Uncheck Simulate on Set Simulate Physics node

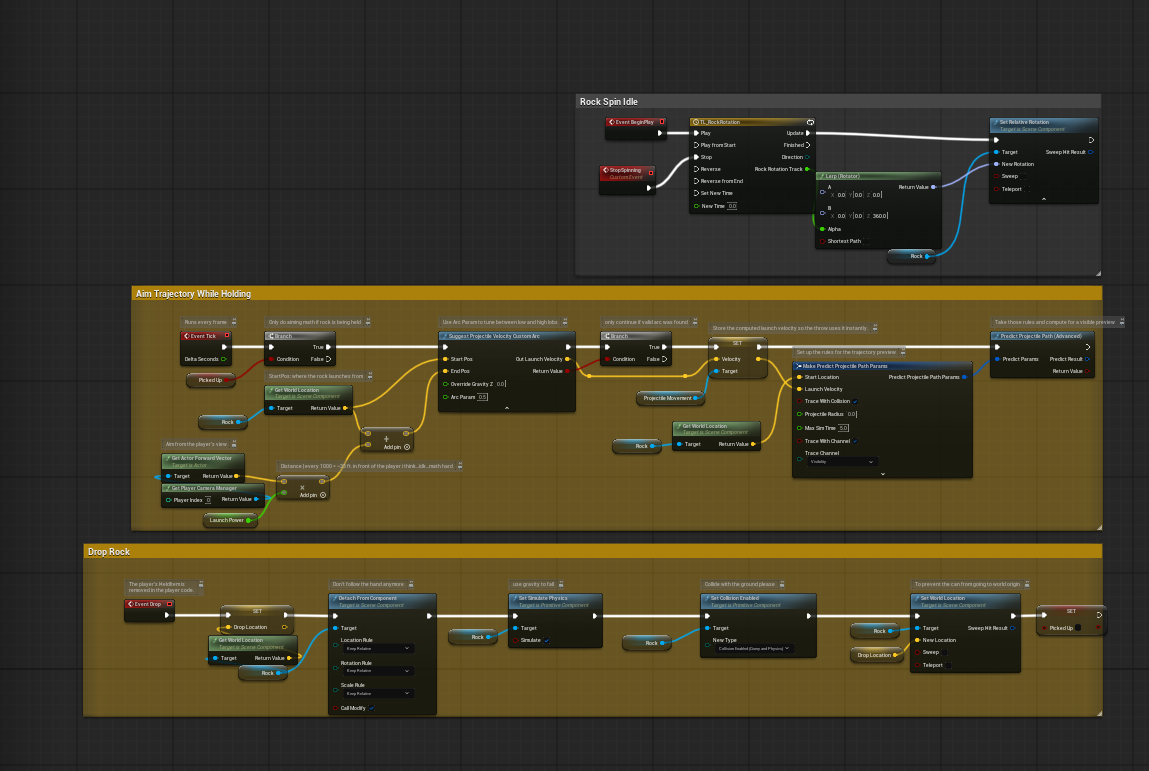pyautogui.click(x=546, y=640)
